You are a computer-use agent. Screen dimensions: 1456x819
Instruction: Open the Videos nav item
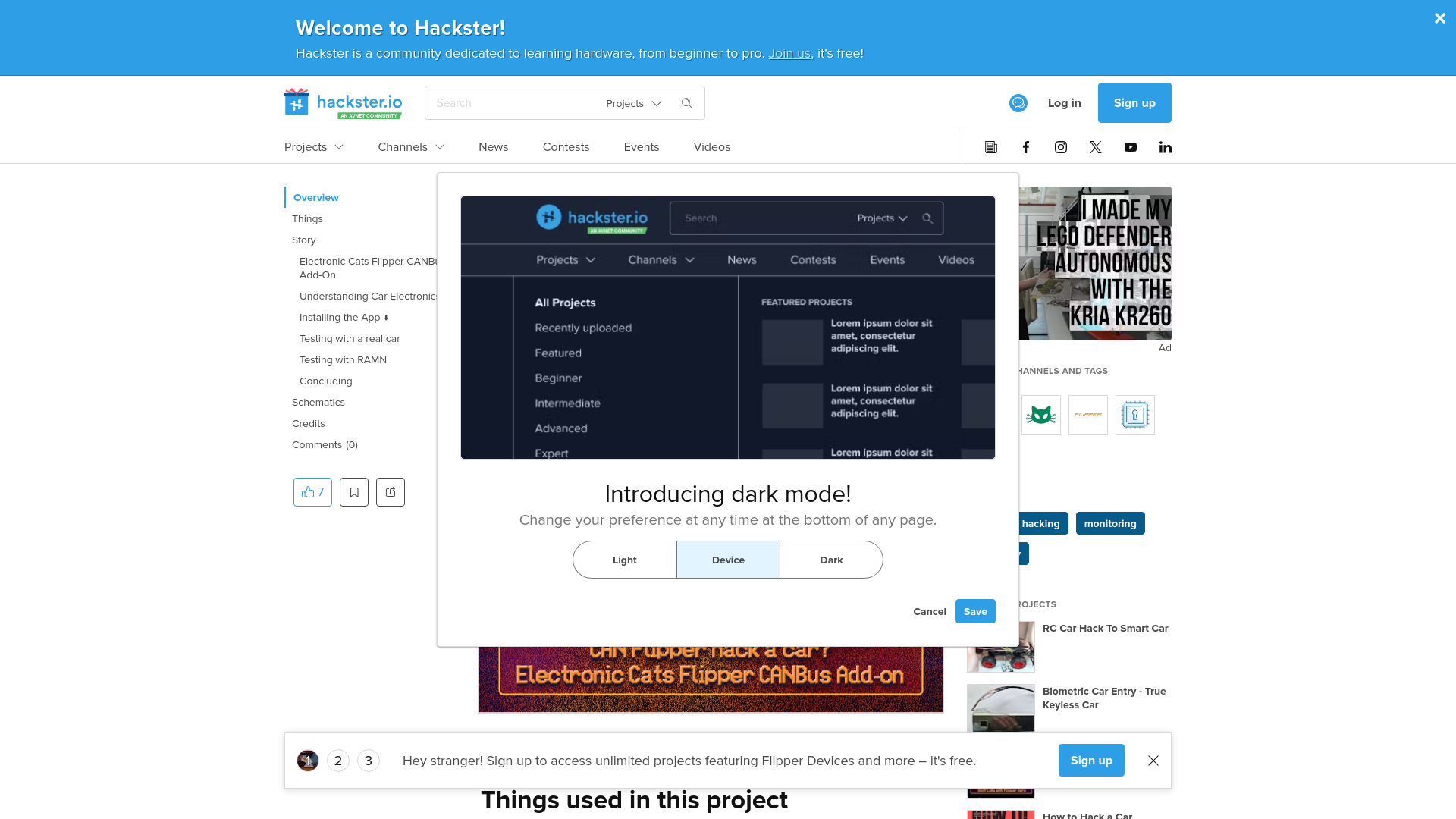click(712, 147)
